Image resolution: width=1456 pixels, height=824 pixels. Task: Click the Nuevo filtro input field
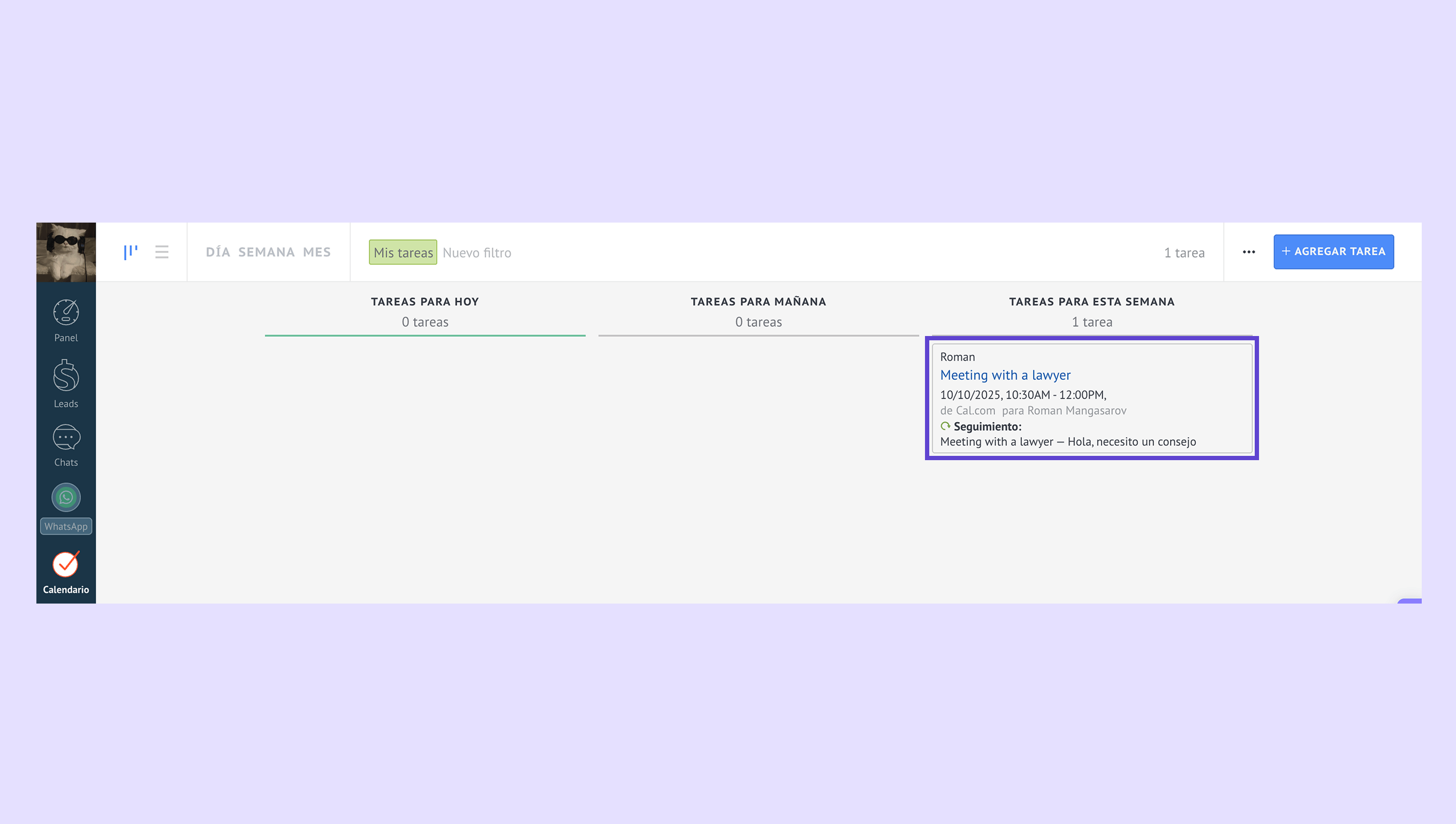click(x=476, y=253)
